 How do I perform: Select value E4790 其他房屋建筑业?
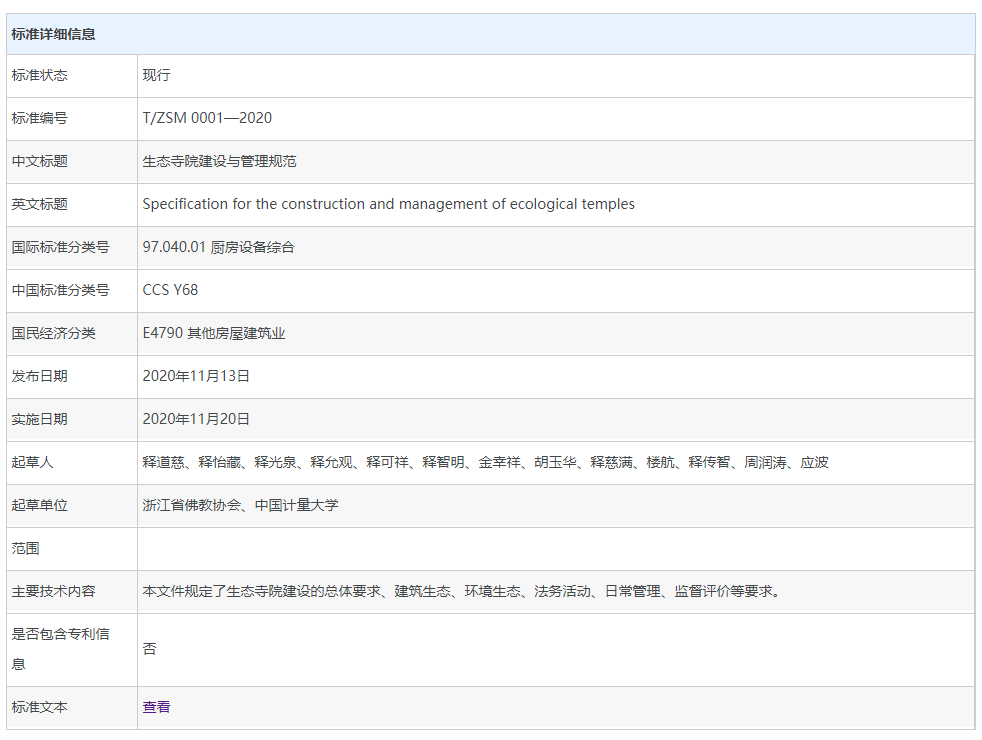pos(214,333)
